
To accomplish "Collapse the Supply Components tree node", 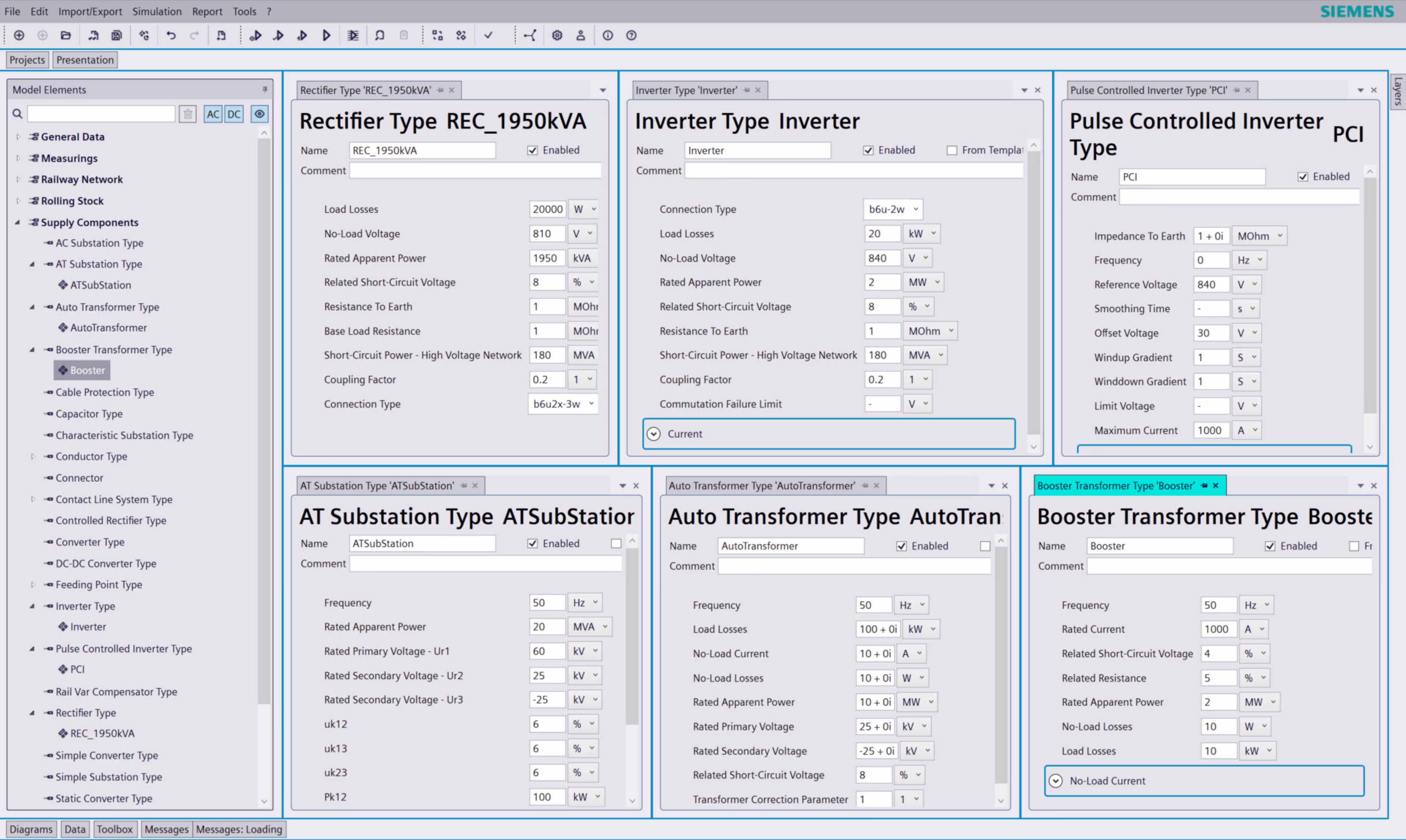I will (x=18, y=223).
